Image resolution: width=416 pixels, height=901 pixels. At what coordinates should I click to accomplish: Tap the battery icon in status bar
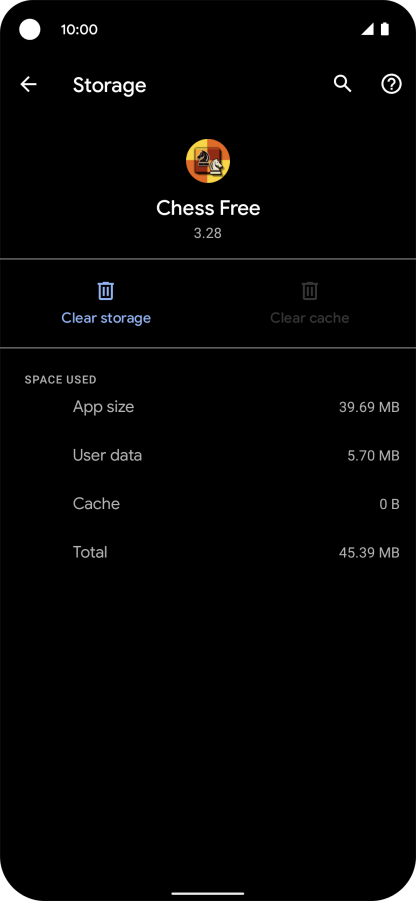(384, 29)
